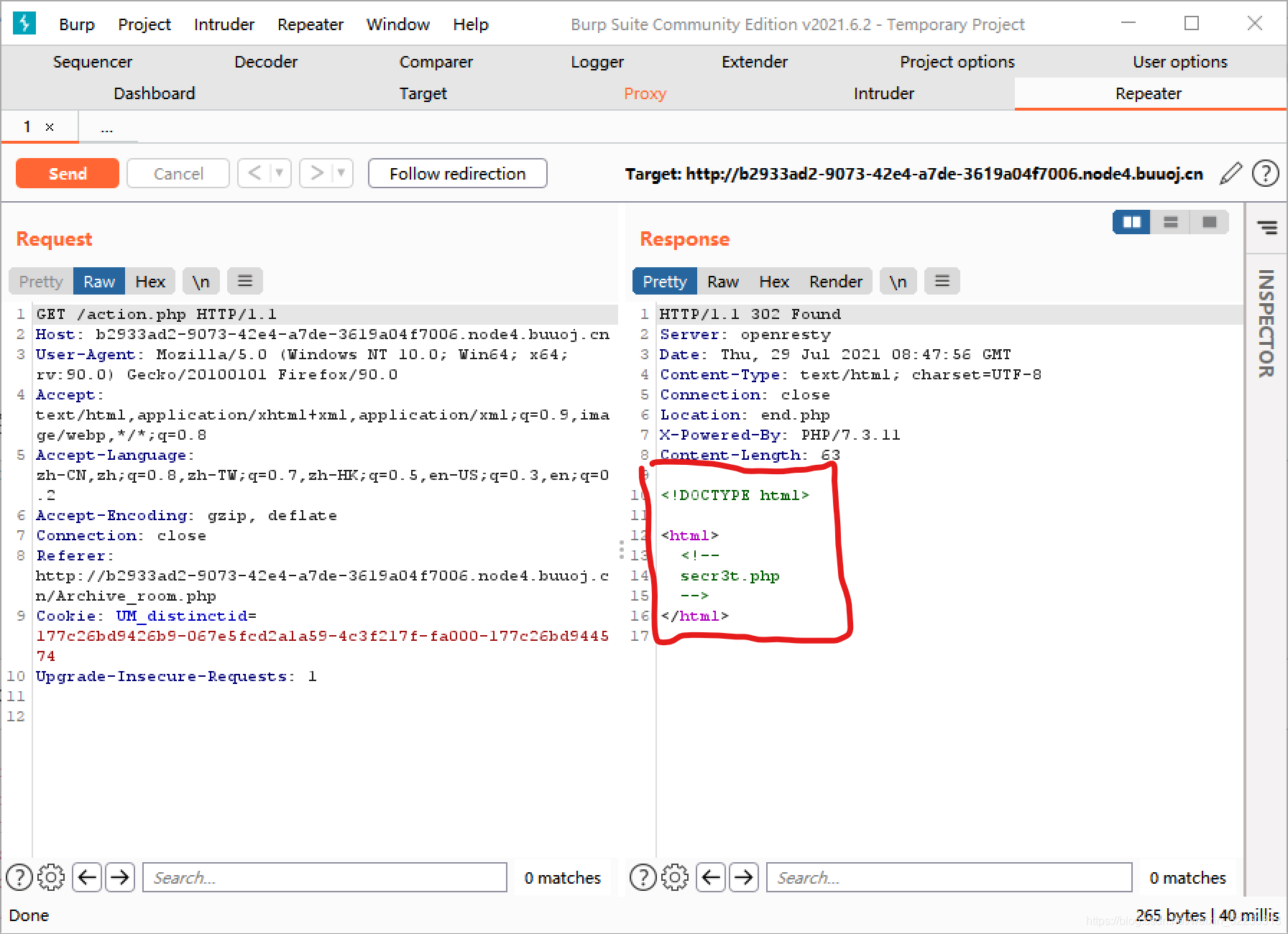Open the Repeater menu
The height and width of the screenshot is (934, 1288).
(x=310, y=24)
